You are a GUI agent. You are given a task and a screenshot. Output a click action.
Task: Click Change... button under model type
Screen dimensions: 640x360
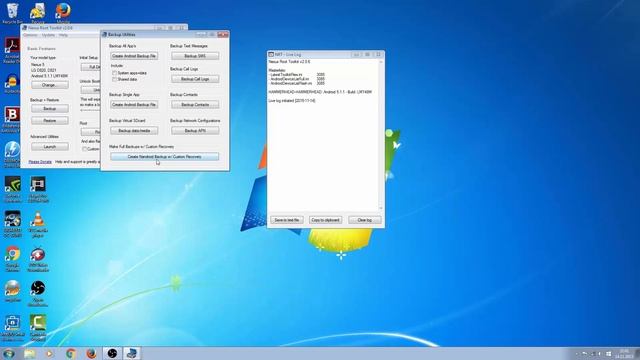(x=50, y=85)
